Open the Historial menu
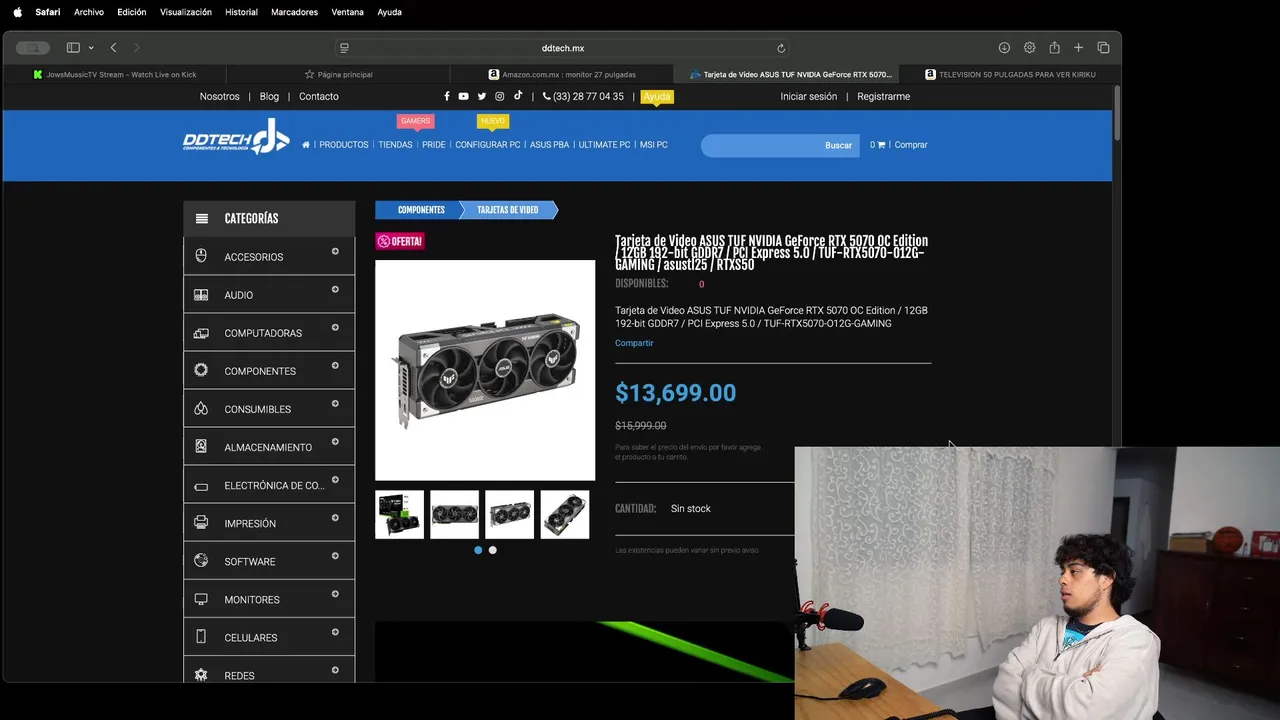Screen dimensions: 1280x720 click(x=241, y=12)
